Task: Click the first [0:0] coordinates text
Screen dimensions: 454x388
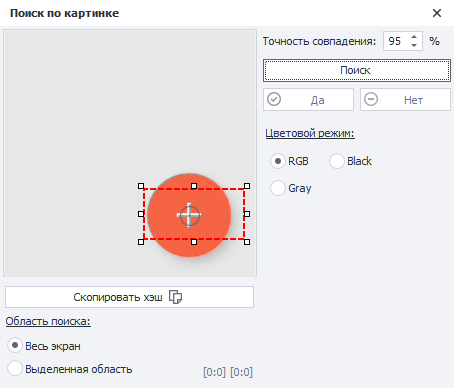Action: (214, 372)
